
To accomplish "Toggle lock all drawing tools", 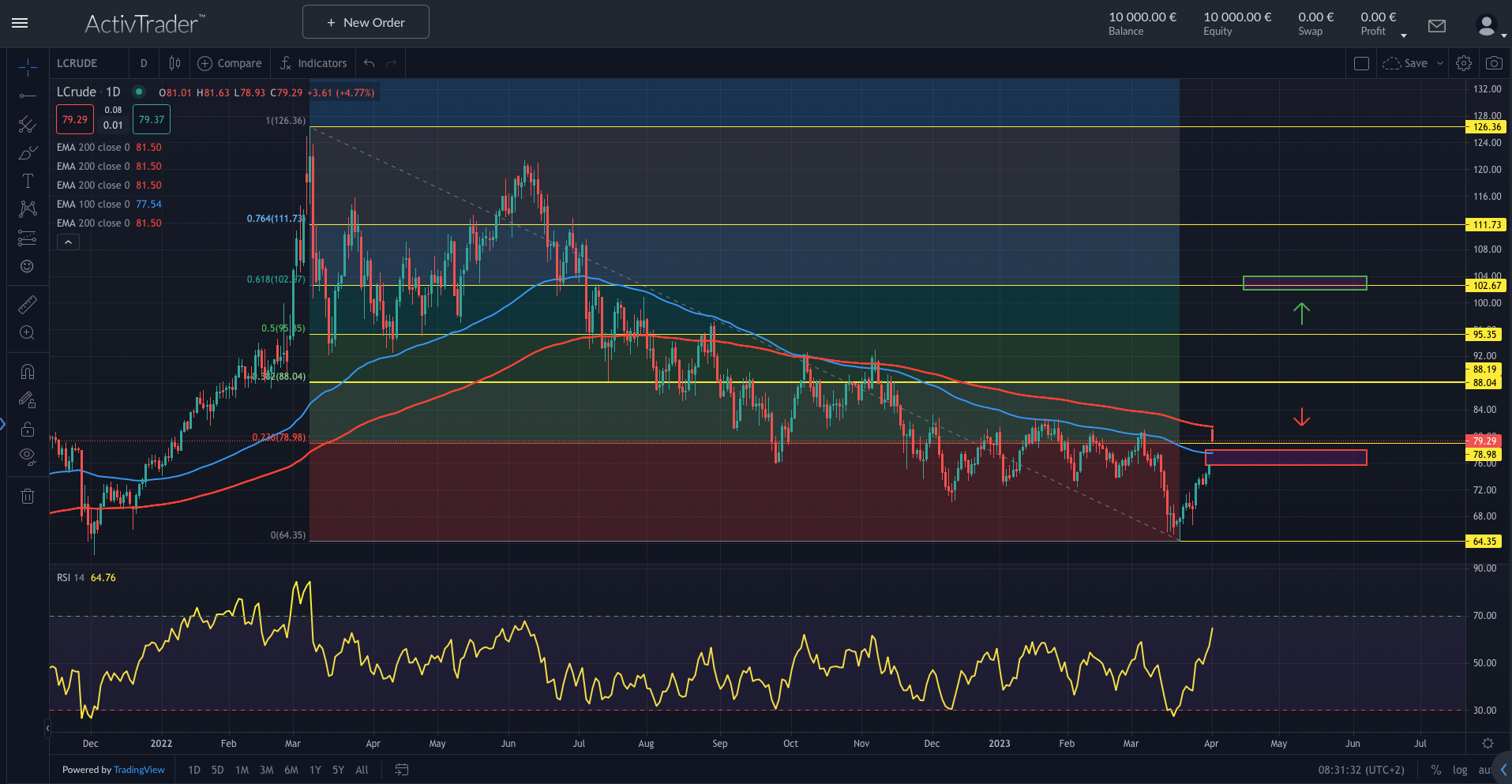I will pos(28,430).
